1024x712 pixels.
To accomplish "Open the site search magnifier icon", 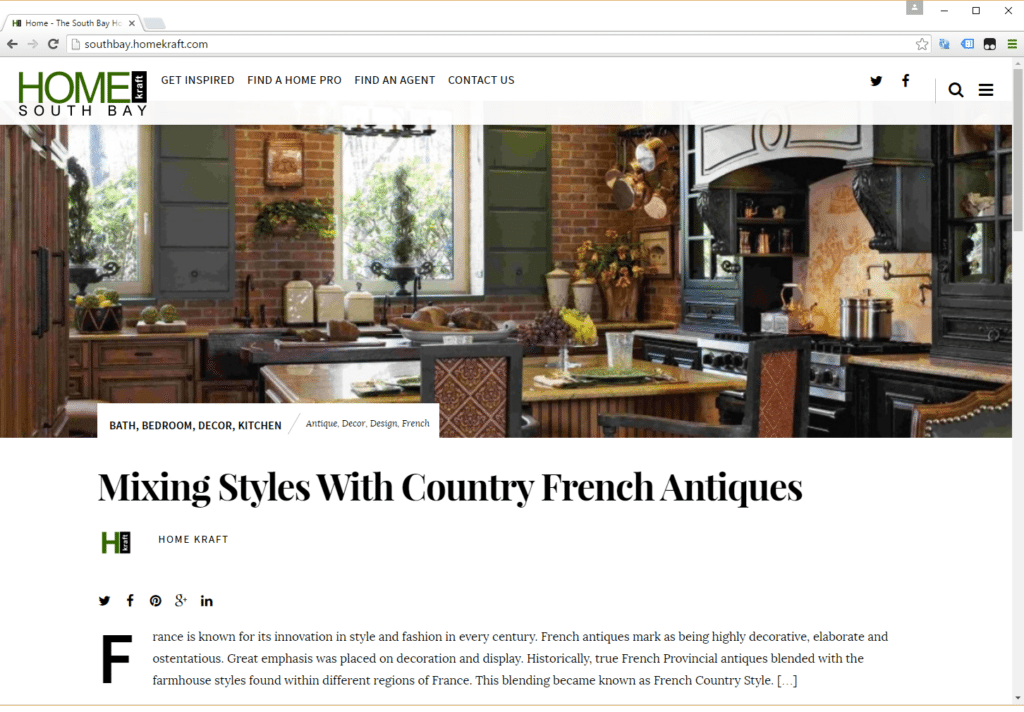I will point(955,90).
